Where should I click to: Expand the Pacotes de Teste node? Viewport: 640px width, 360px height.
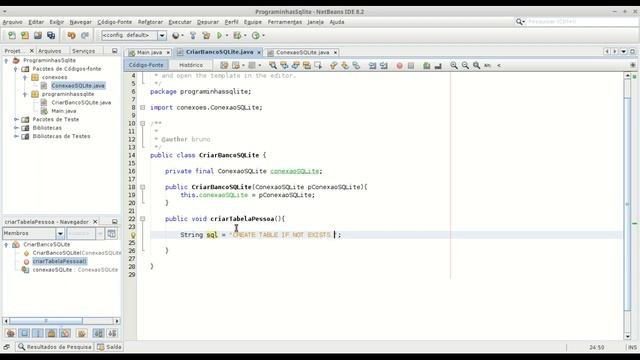16,120
